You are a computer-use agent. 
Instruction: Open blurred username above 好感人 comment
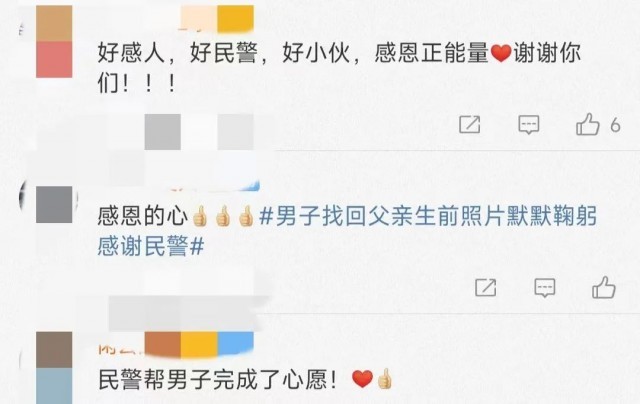click(x=217, y=19)
